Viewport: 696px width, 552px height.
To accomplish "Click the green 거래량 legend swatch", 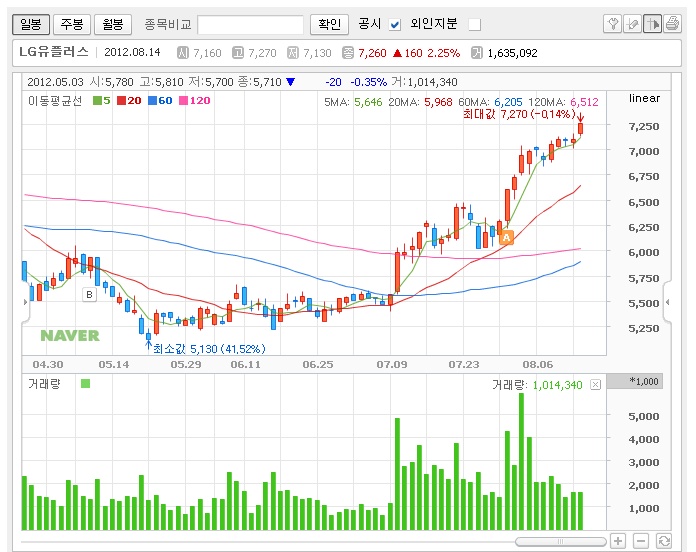I will point(86,384).
